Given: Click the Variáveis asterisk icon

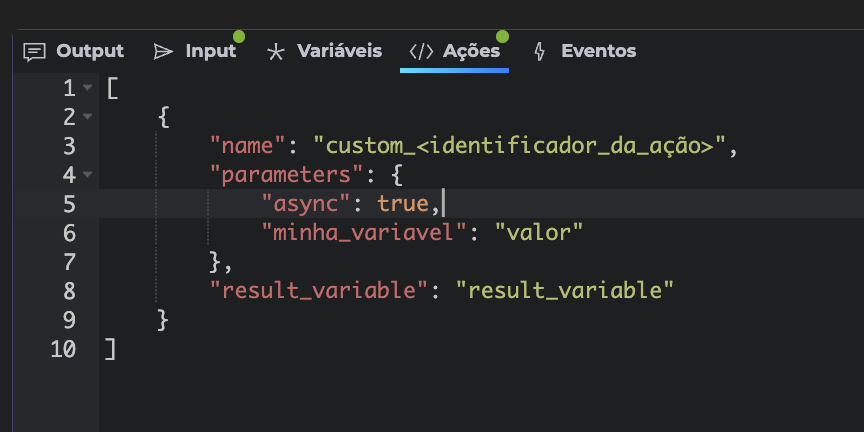Looking at the screenshot, I should (276, 51).
